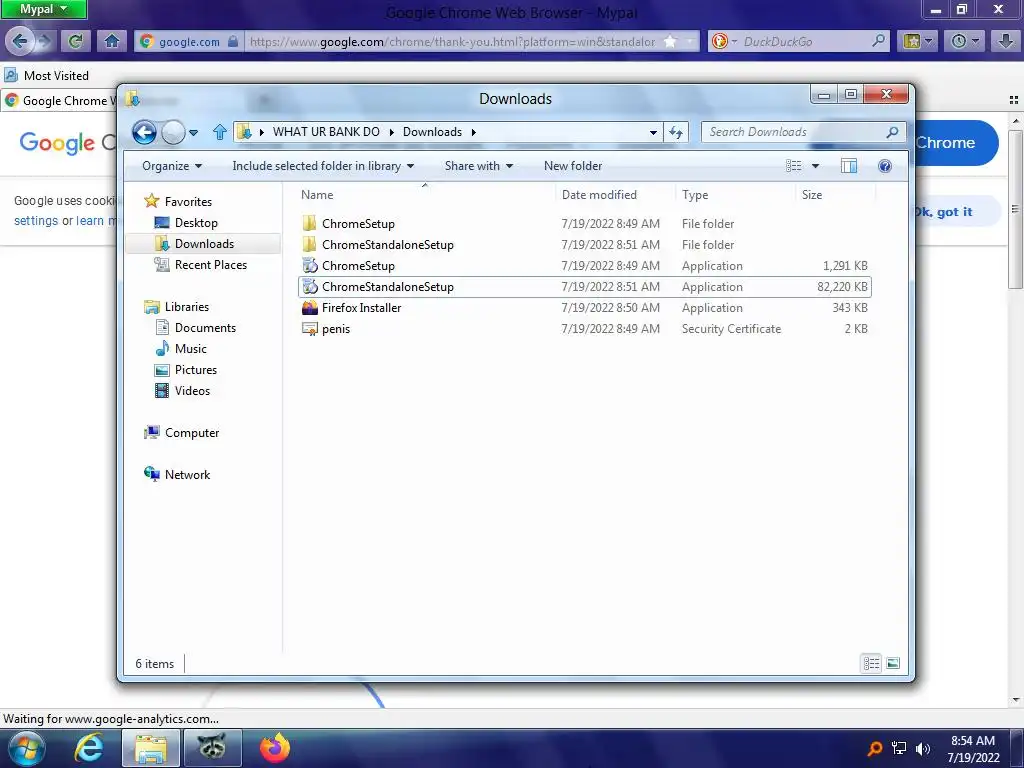Open Recent Places in navigation pane
Viewport: 1024px width, 768px height.
point(210,264)
